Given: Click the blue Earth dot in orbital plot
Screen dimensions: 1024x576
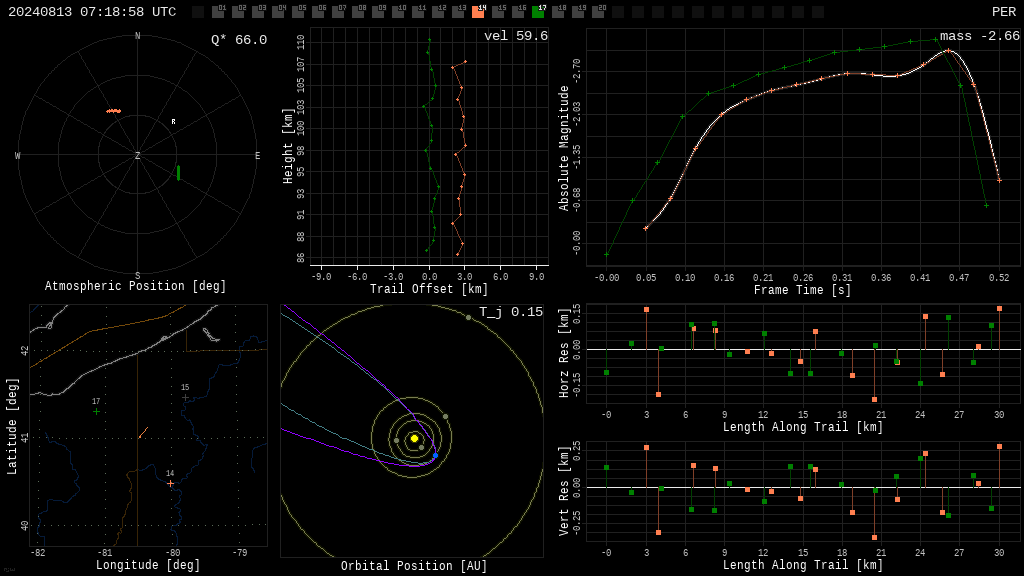Looking at the screenshot, I should [x=436, y=455].
